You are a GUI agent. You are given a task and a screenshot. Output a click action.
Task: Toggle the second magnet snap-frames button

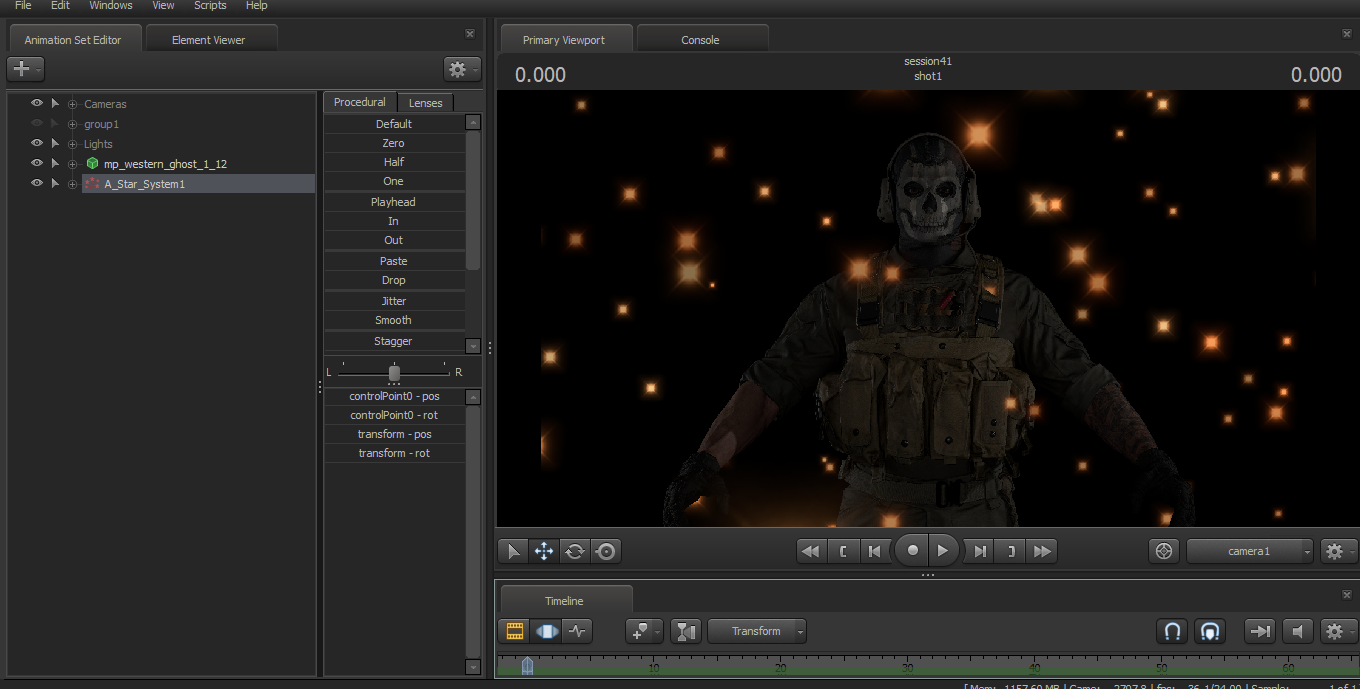(x=1210, y=631)
